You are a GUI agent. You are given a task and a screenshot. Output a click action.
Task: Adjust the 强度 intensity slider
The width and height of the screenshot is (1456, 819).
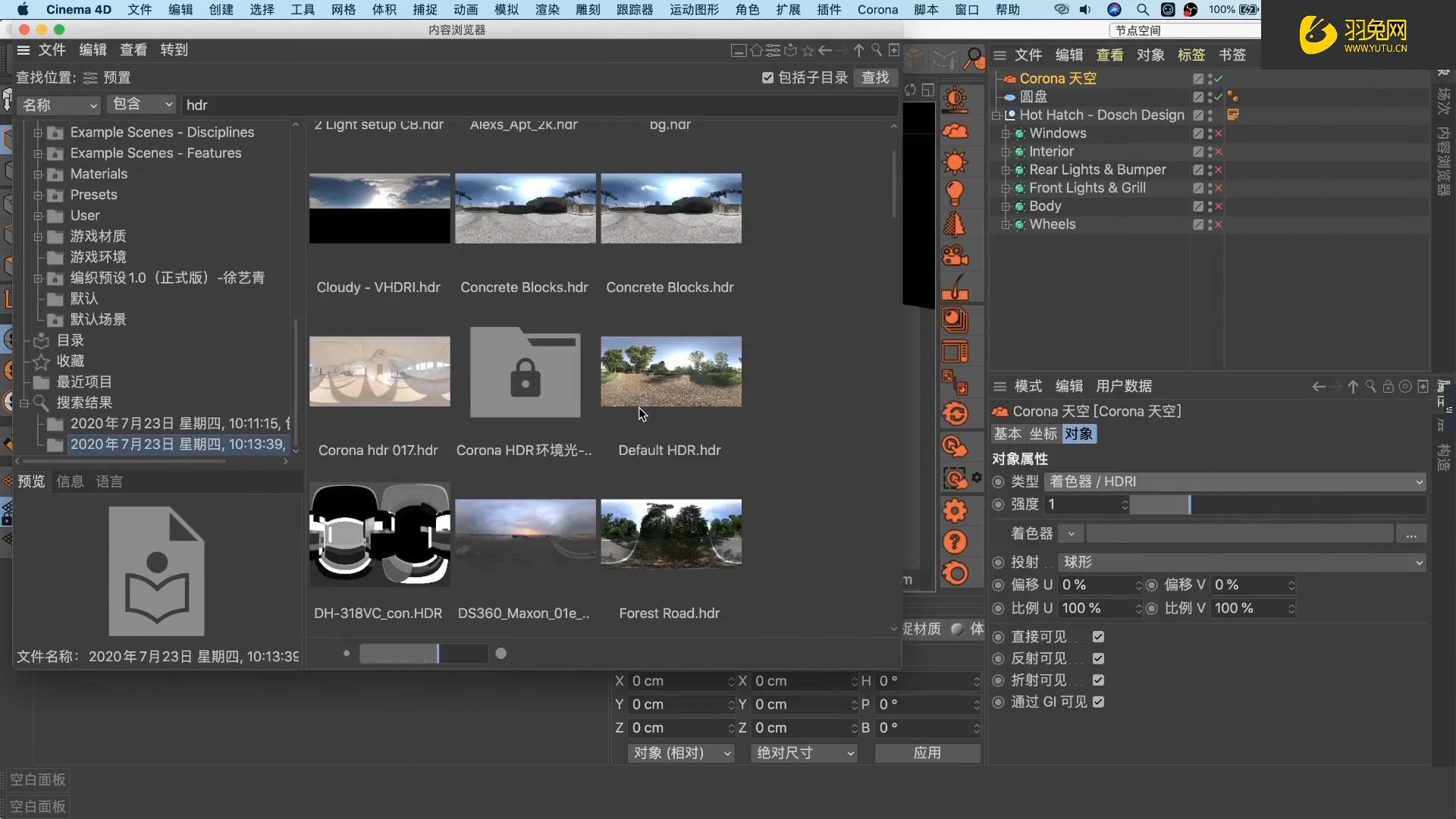(1189, 504)
